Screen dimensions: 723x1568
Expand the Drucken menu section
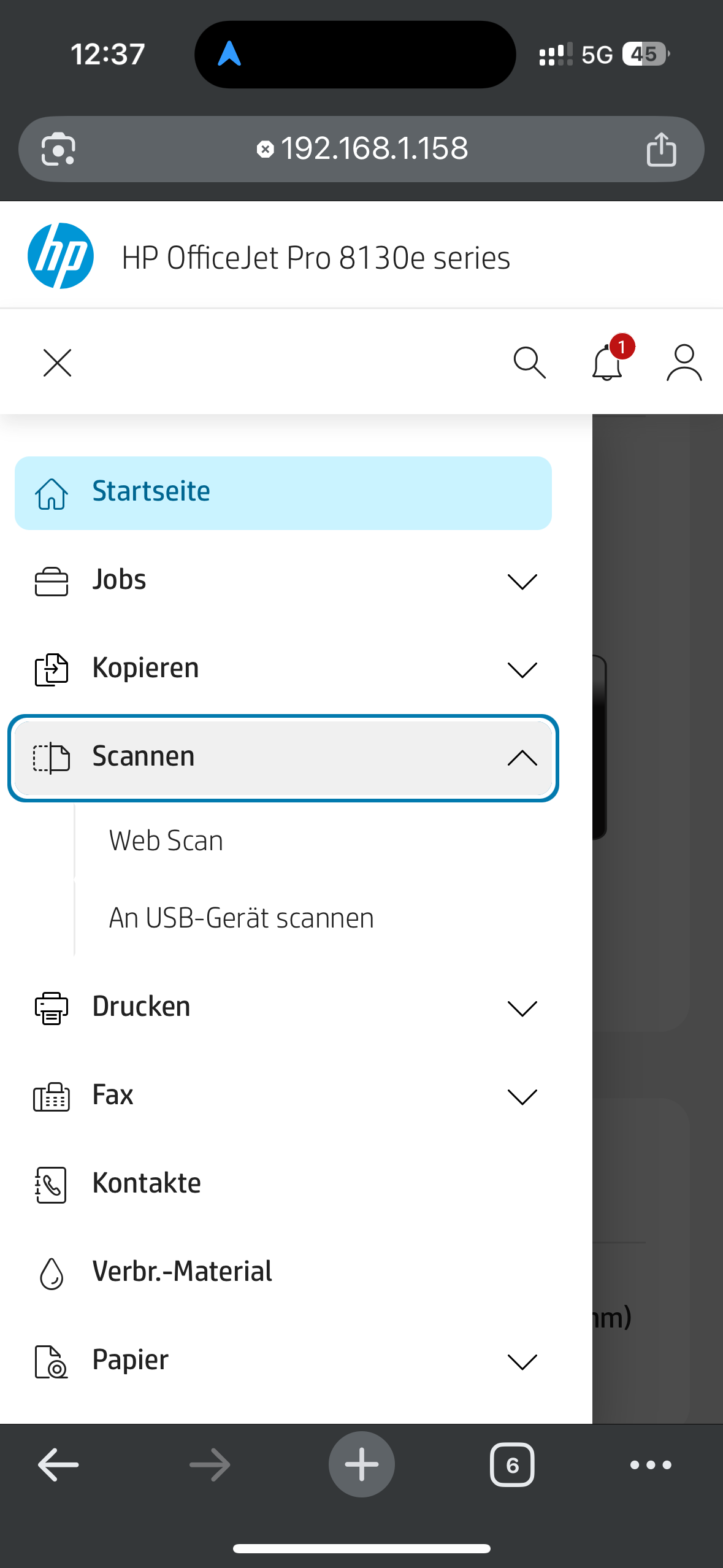(522, 1007)
